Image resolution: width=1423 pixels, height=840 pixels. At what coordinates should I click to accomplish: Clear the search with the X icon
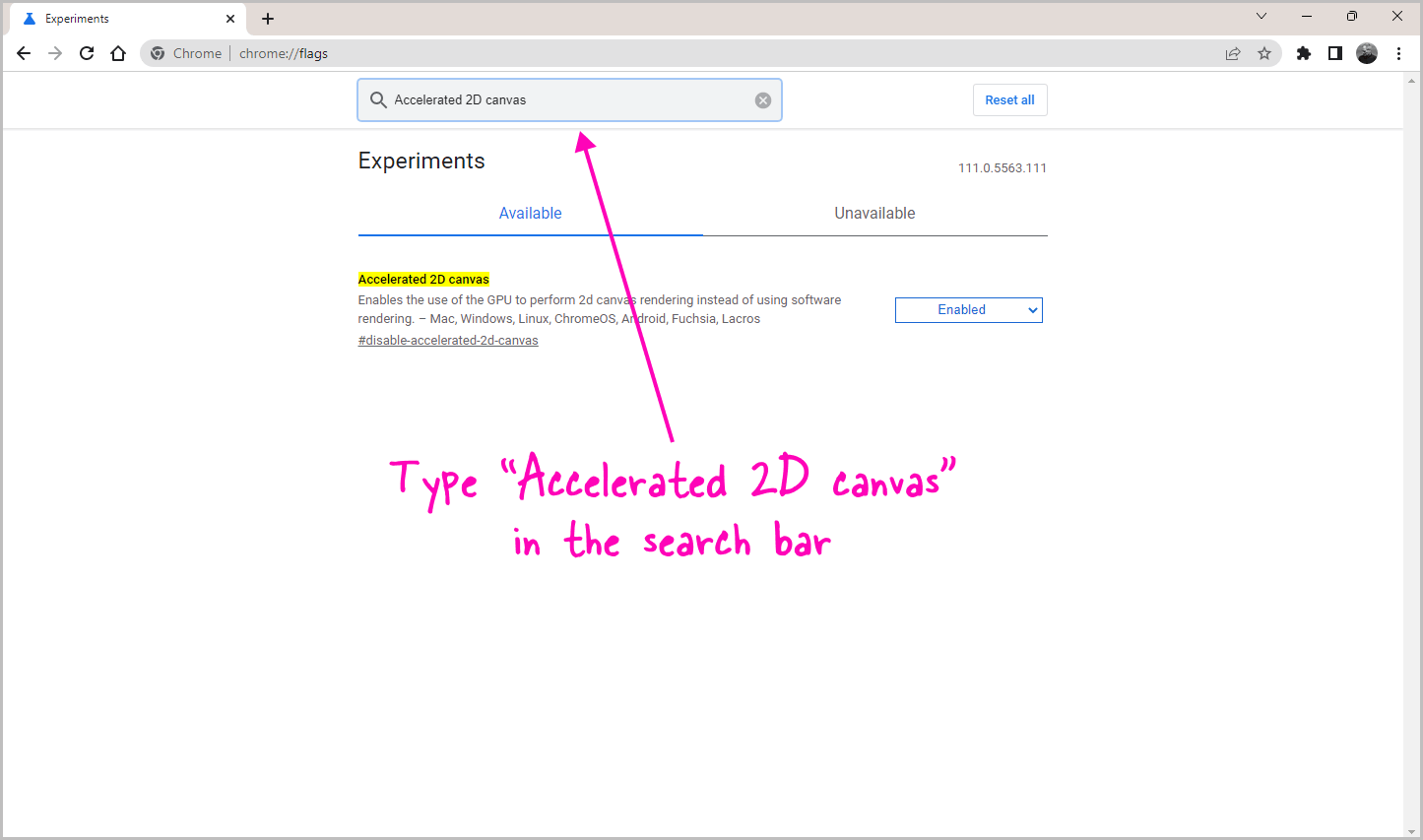click(763, 99)
